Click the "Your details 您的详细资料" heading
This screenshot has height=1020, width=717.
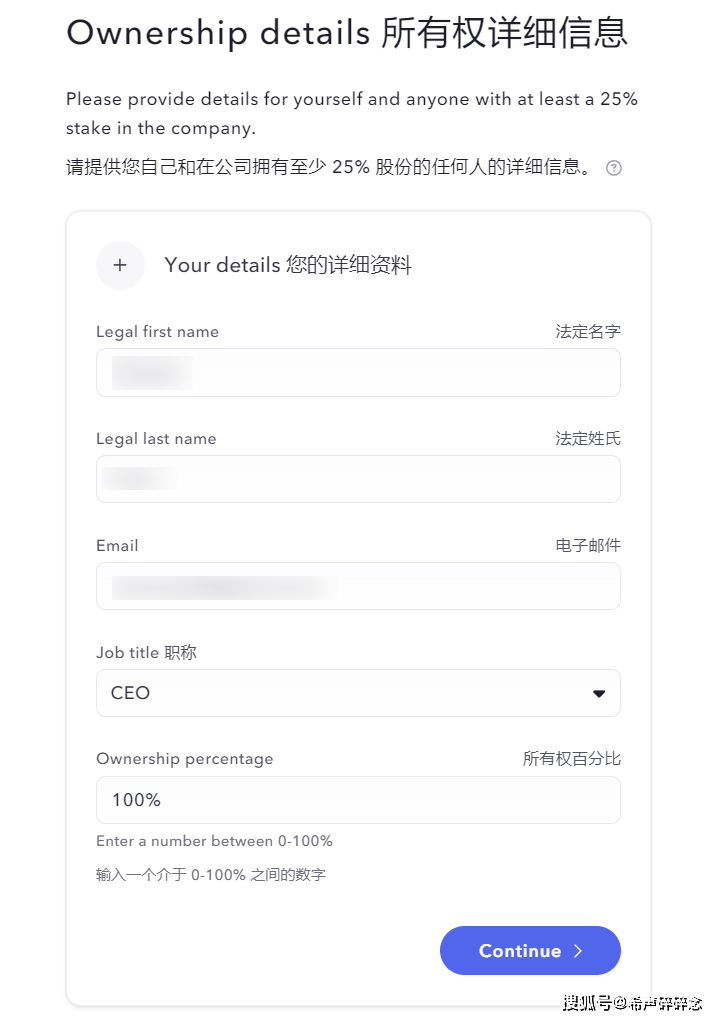point(288,265)
